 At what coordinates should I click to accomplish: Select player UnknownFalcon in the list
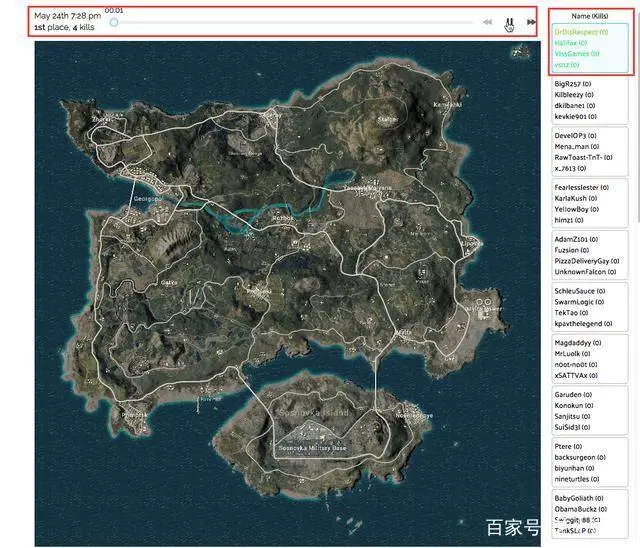[x=585, y=272]
